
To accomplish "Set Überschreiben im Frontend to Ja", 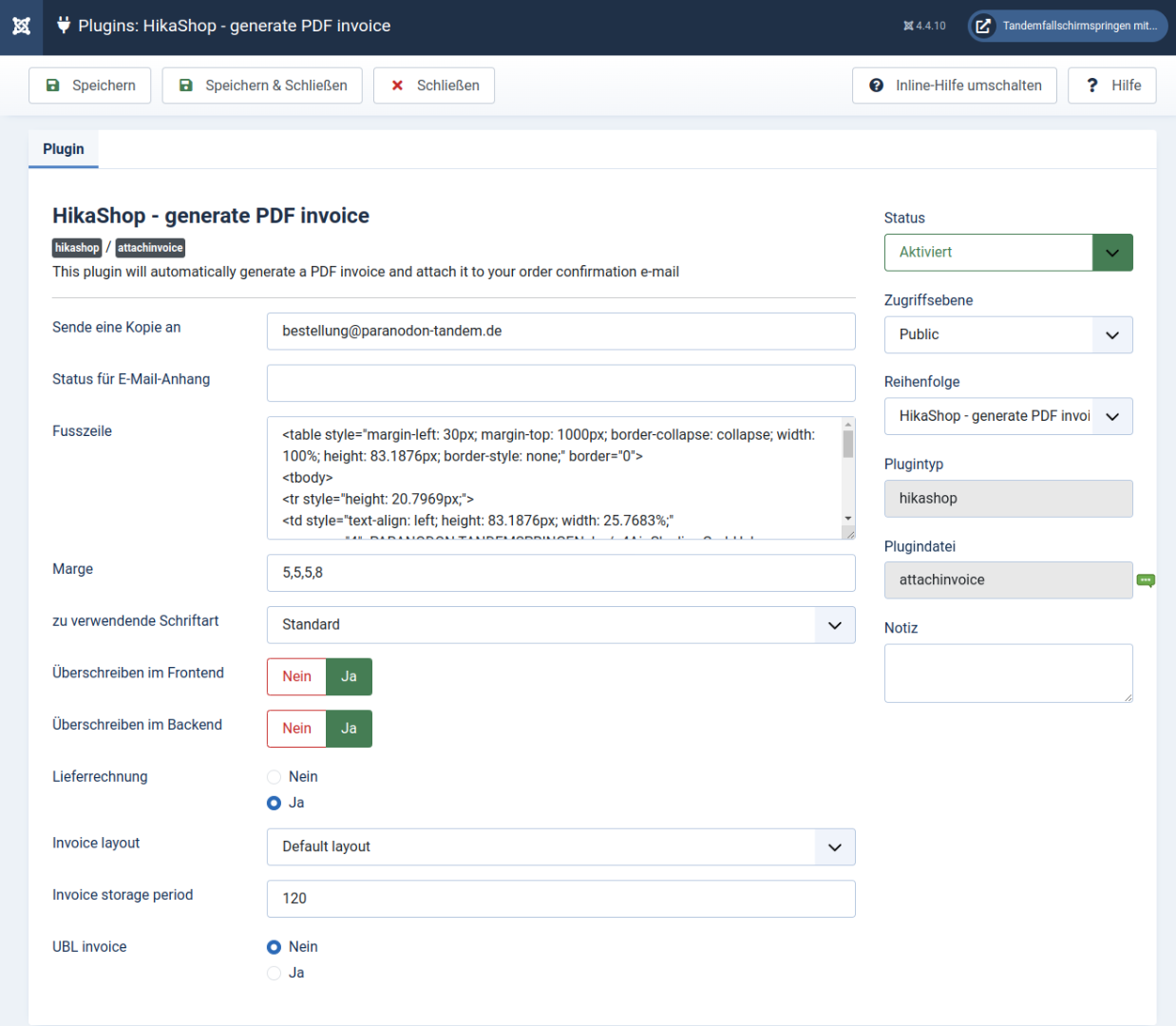I will pos(350,676).
